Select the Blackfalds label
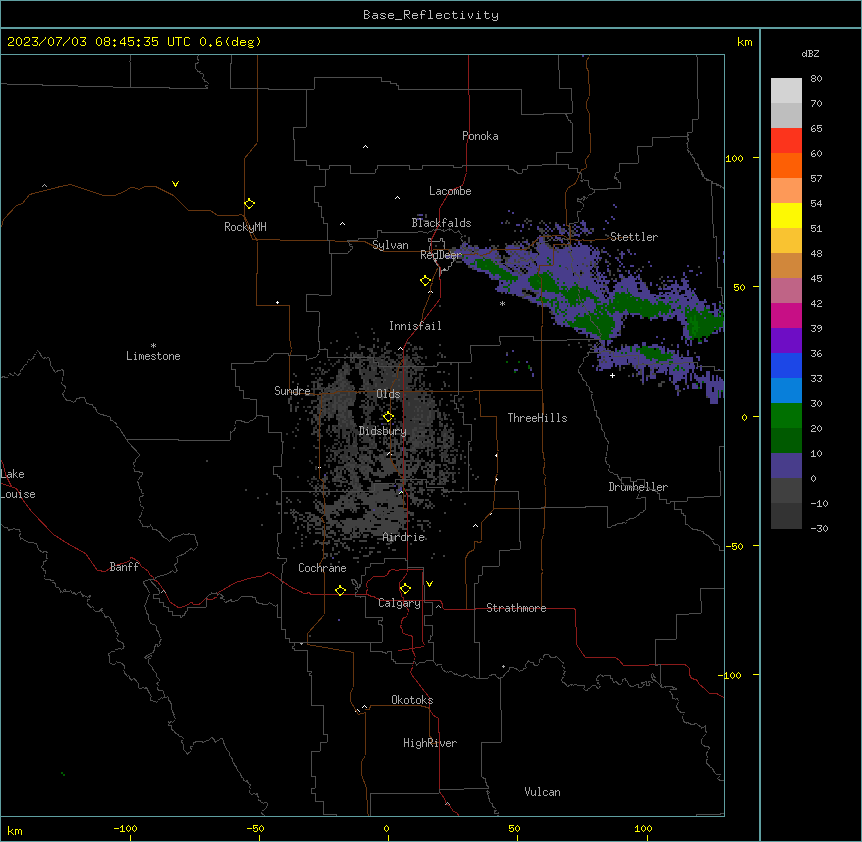 click(441, 223)
